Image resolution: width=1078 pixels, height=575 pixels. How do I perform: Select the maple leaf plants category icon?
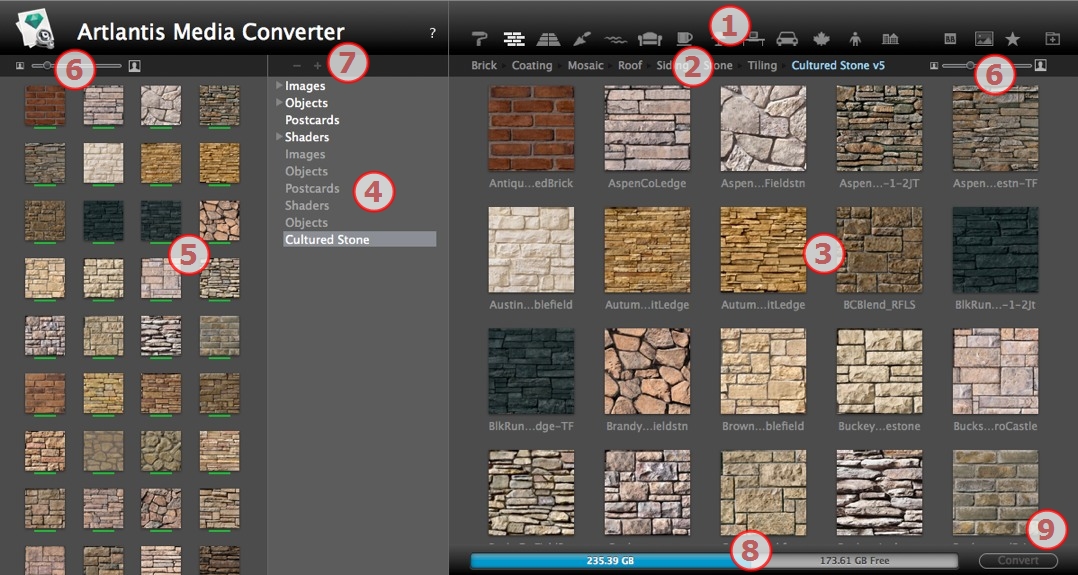[x=822, y=39]
